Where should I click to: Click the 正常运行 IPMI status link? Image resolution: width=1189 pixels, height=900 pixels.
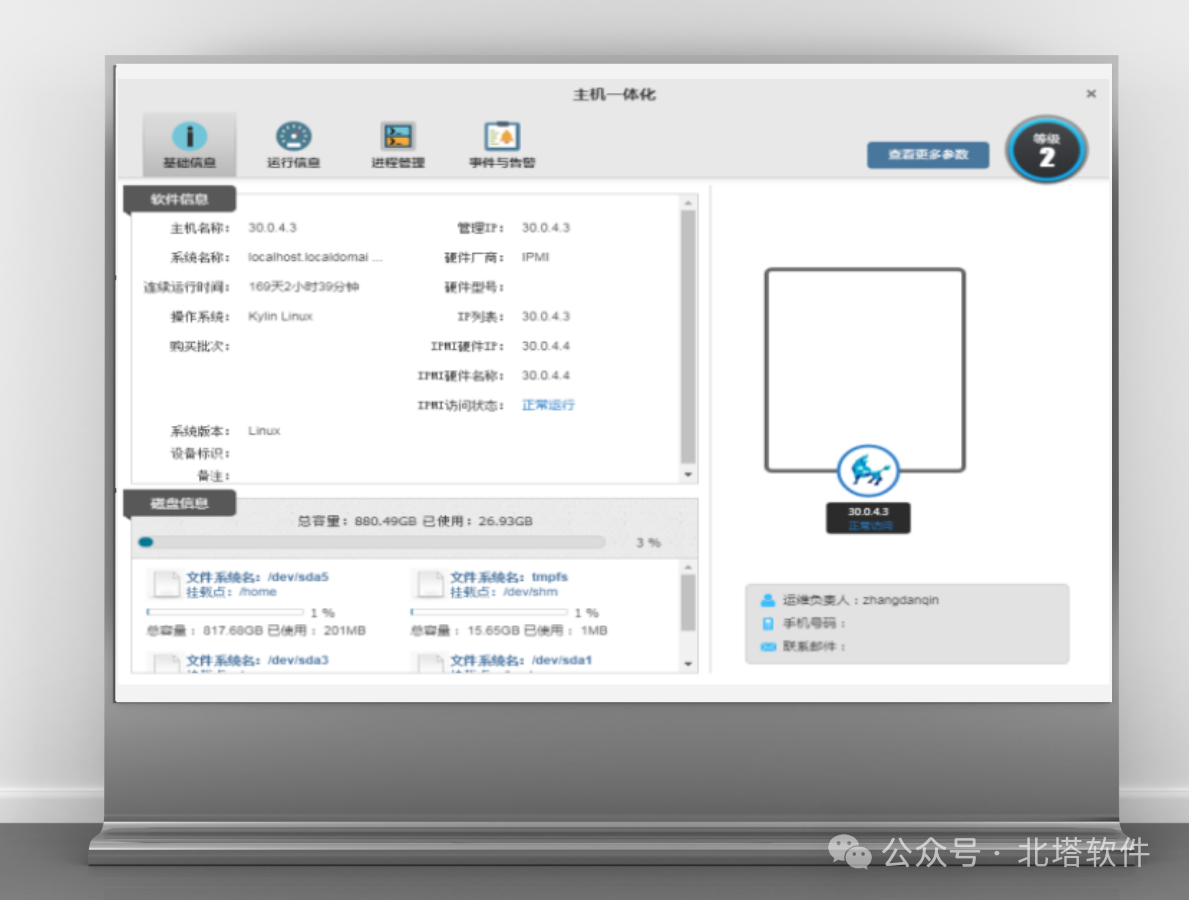[548, 405]
